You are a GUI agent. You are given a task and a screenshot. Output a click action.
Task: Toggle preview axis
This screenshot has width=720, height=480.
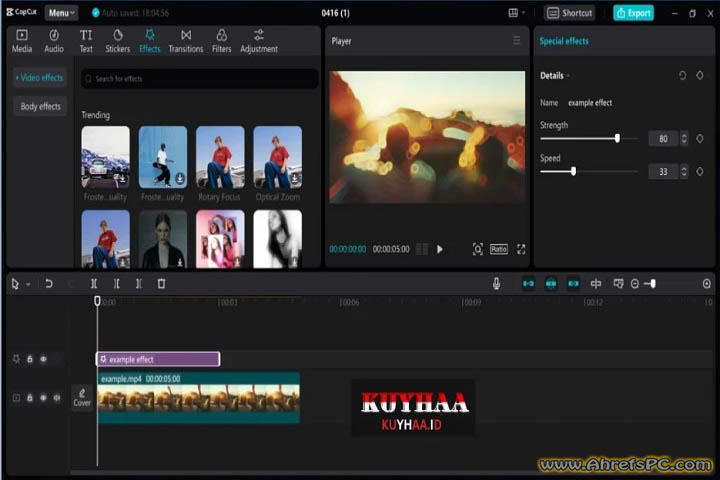click(x=596, y=283)
